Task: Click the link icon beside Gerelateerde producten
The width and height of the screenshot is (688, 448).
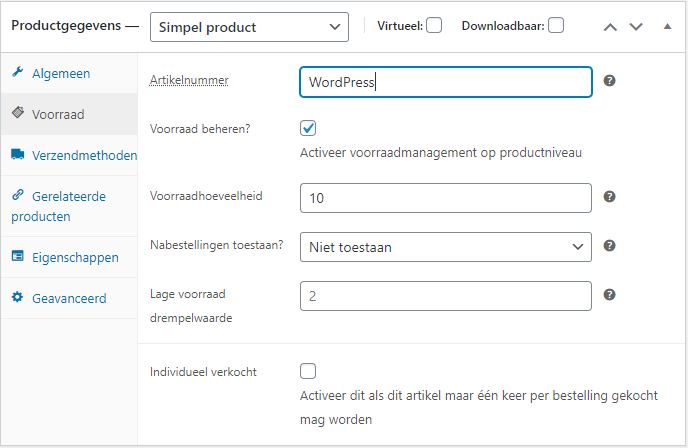Action: click(x=18, y=194)
